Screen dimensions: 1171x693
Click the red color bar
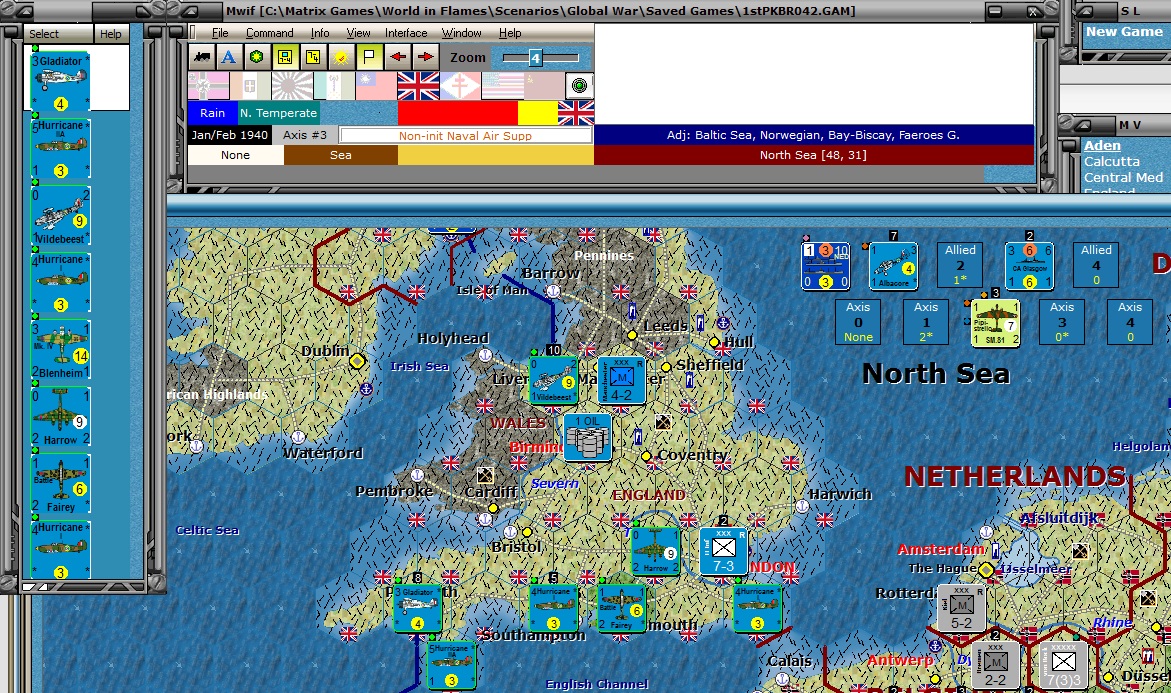tap(457, 113)
